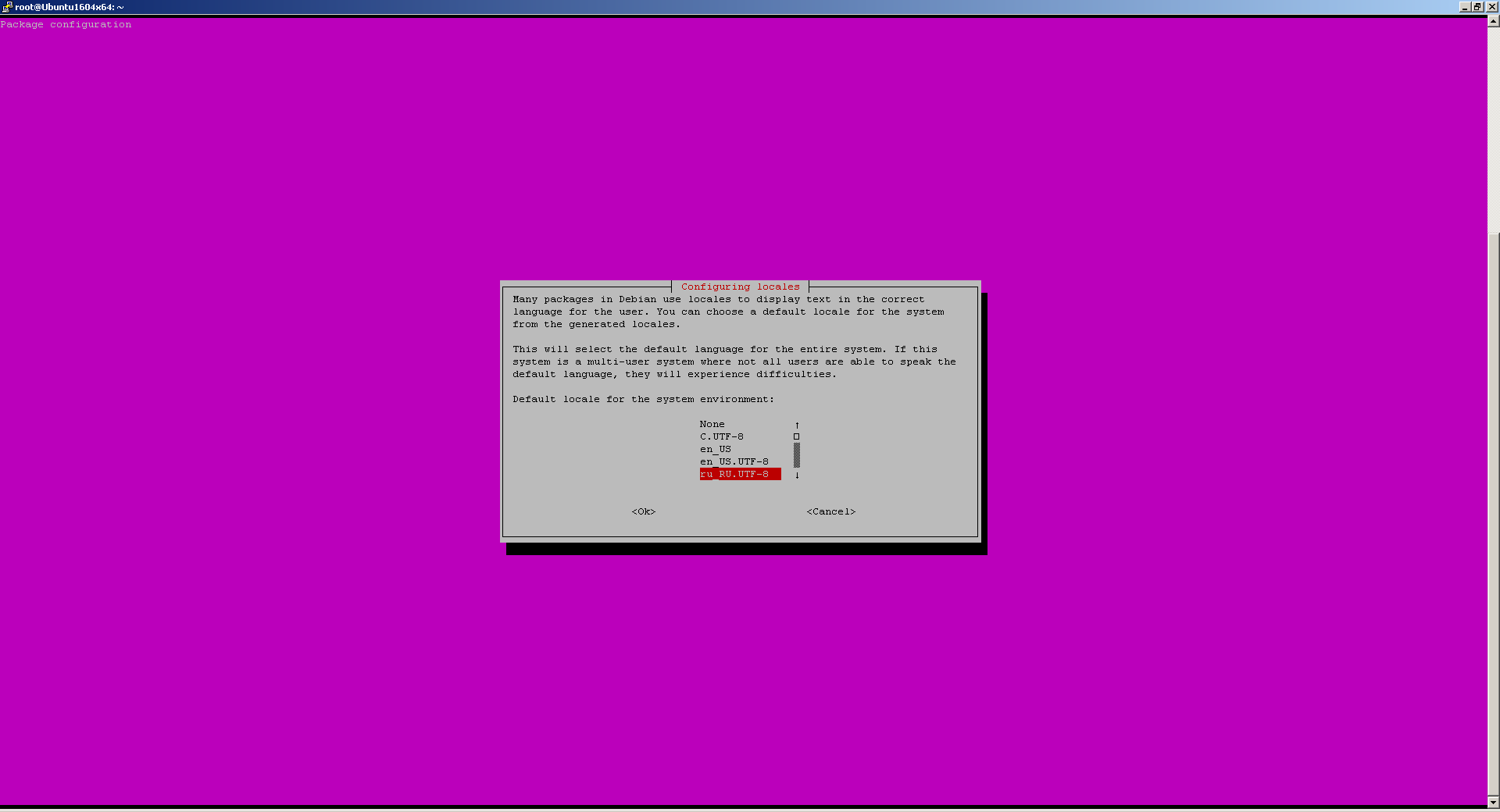1500x812 pixels.
Task: Click the square marker on the list scrollbar
Action: pos(797,437)
